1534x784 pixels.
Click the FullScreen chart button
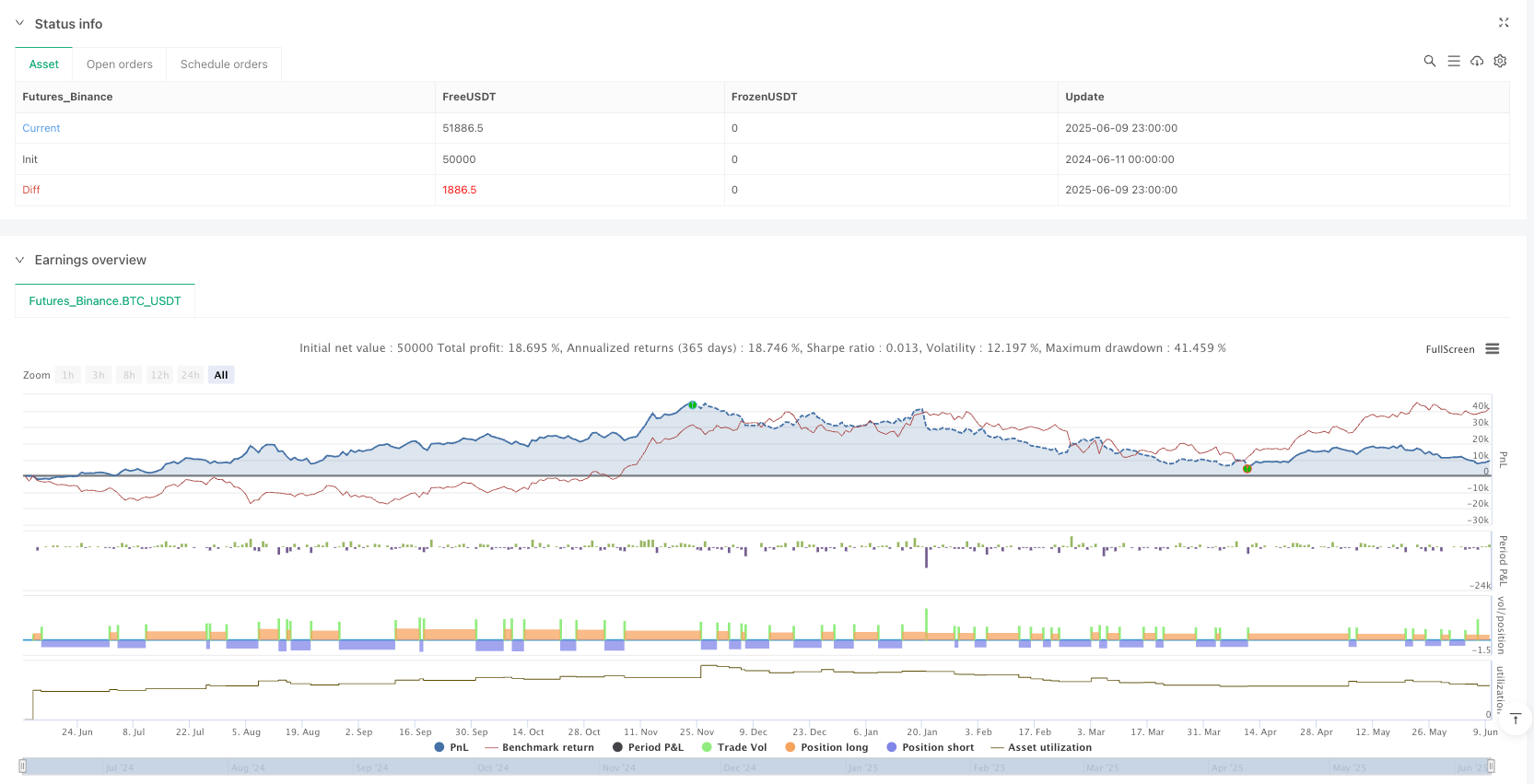pos(1449,349)
